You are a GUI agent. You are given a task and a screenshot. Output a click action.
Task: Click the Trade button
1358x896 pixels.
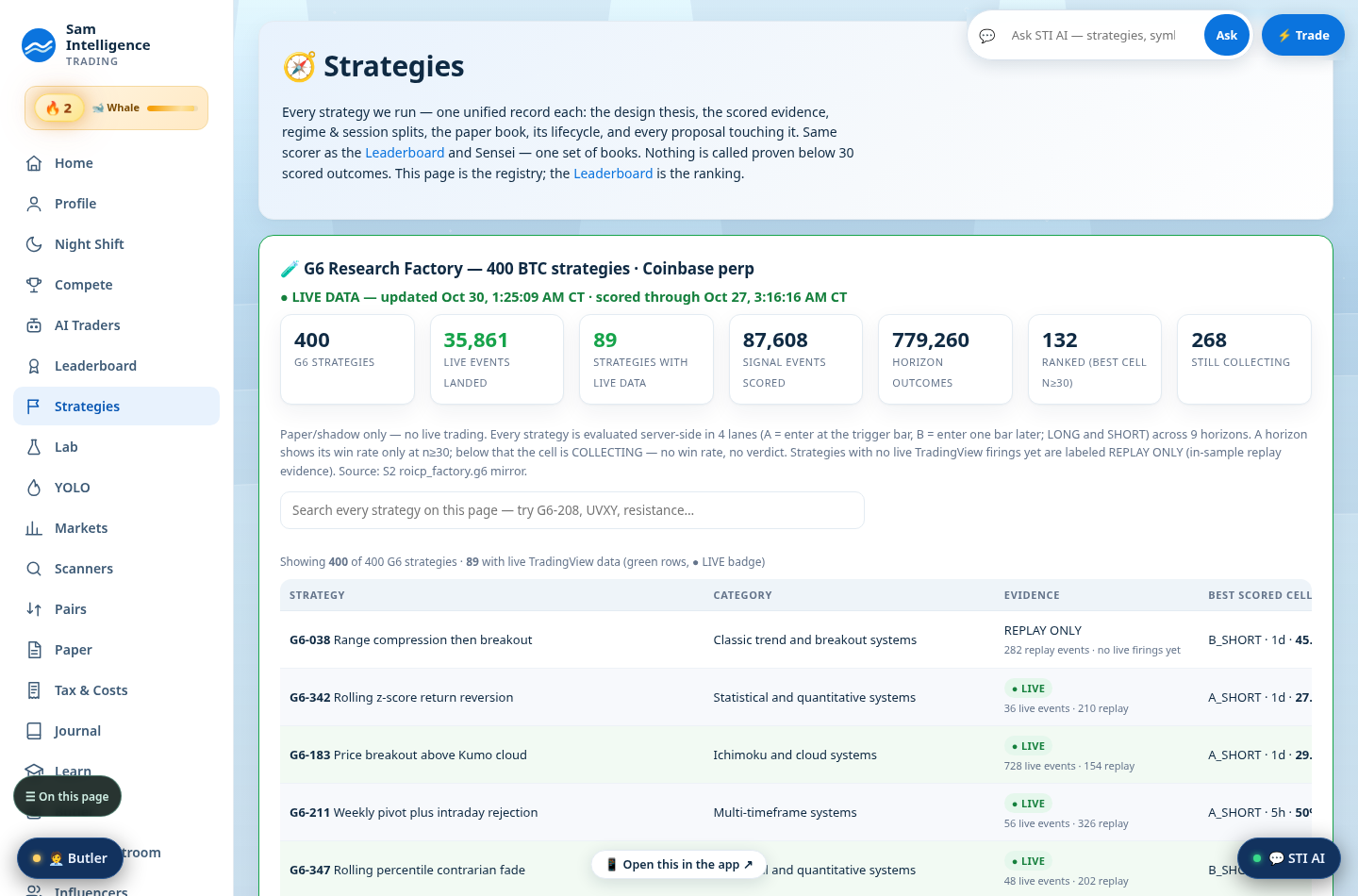1303,35
